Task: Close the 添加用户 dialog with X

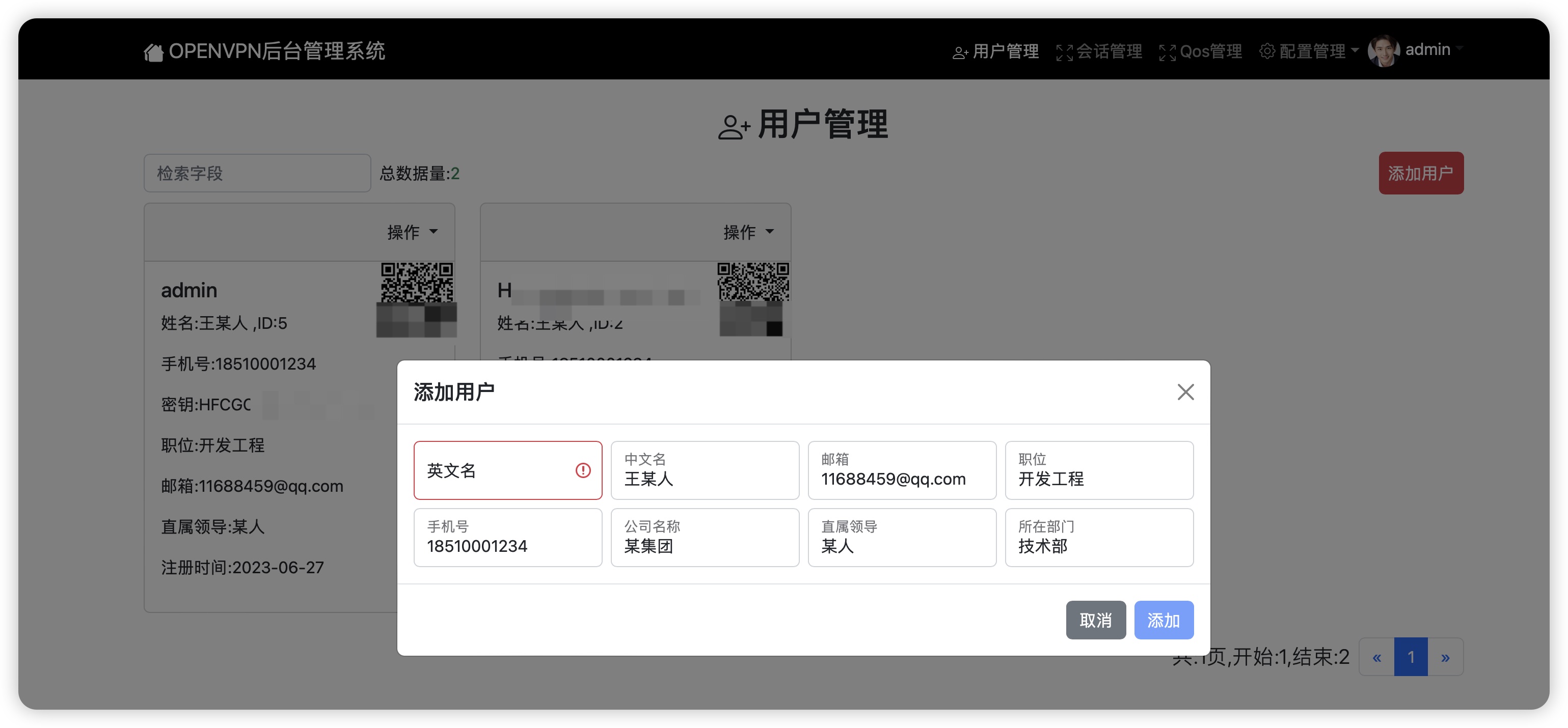Action: point(1185,391)
